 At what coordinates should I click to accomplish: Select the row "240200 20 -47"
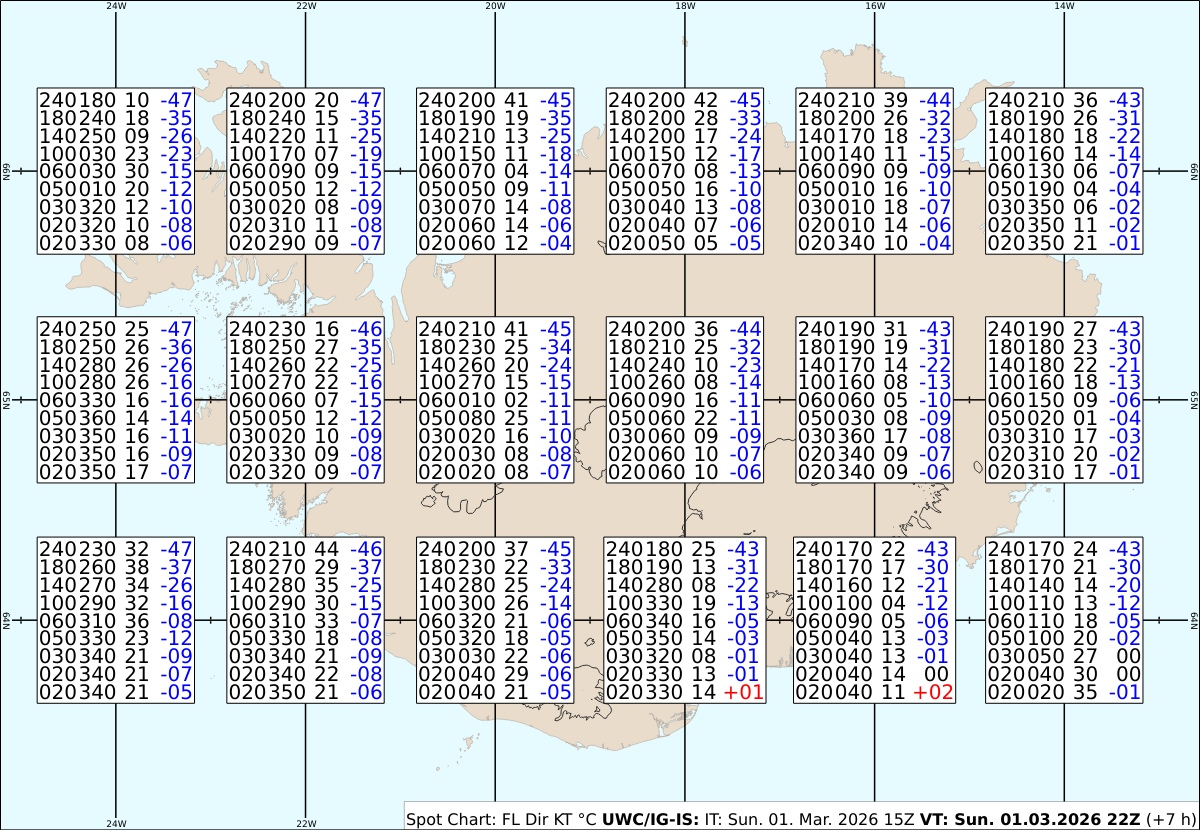coord(306,99)
